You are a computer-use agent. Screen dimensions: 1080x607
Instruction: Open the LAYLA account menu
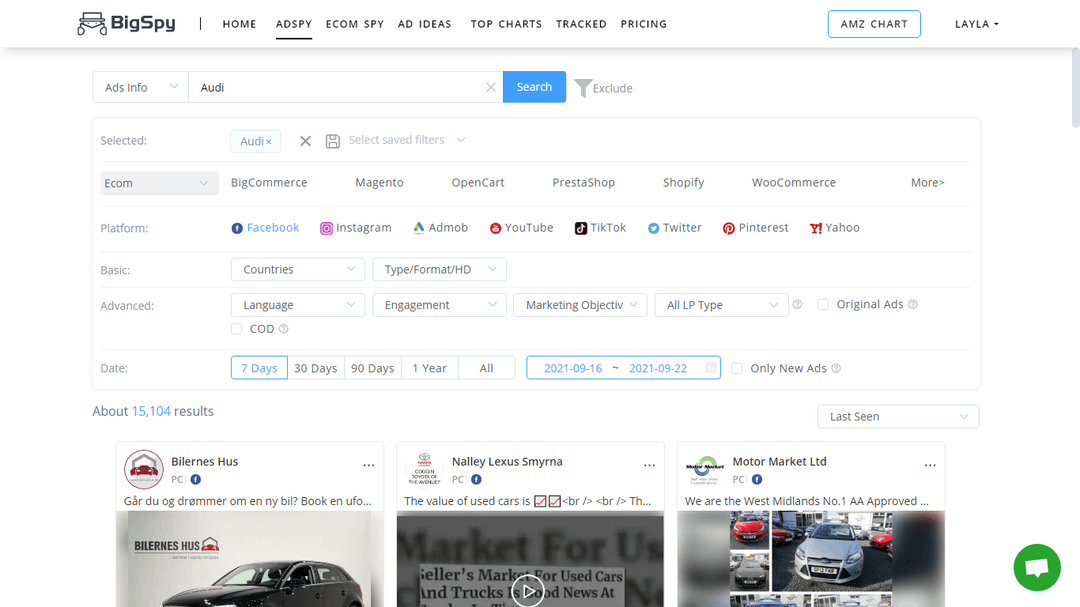tap(976, 24)
